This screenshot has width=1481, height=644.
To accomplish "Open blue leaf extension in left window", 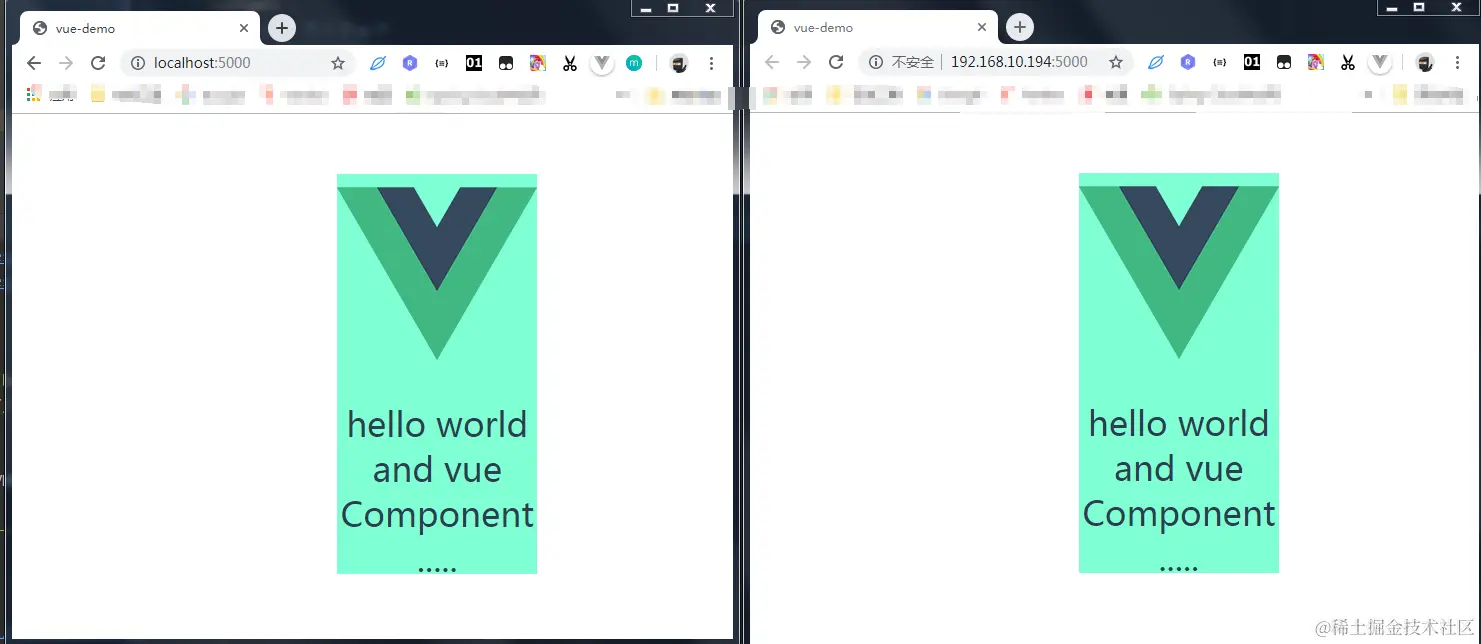I will (x=377, y=63).
